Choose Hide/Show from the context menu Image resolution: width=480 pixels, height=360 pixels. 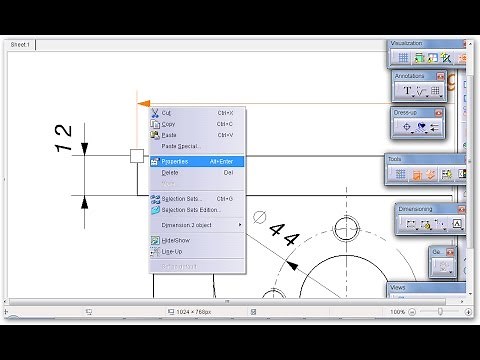pos(197,240)
